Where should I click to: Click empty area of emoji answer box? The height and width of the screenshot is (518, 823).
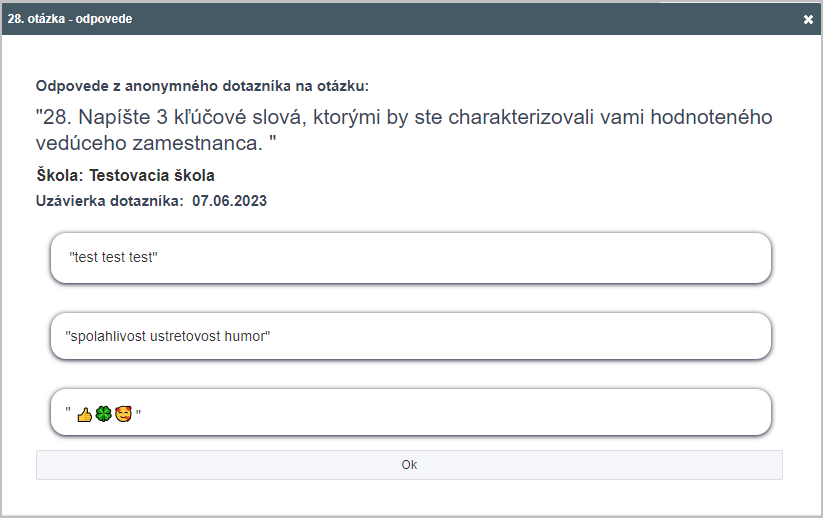tap(450, 412)
